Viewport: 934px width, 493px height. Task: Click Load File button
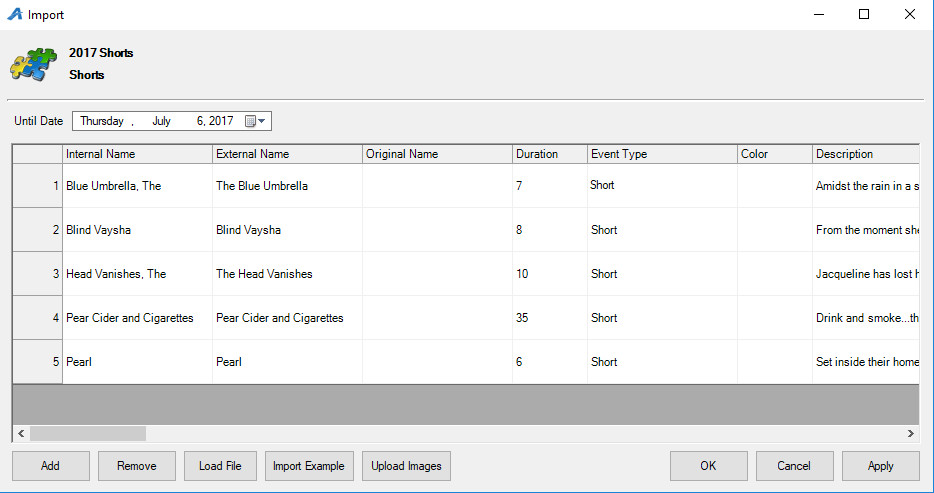click(220, 466)
